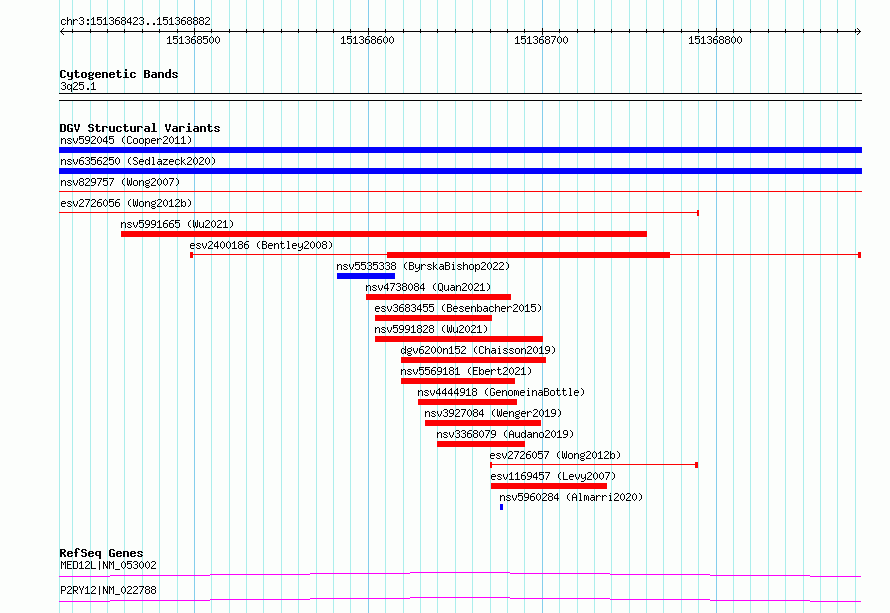Click the right arrow on the ruler
Viewport: 890px width, 613px height.
859,32
